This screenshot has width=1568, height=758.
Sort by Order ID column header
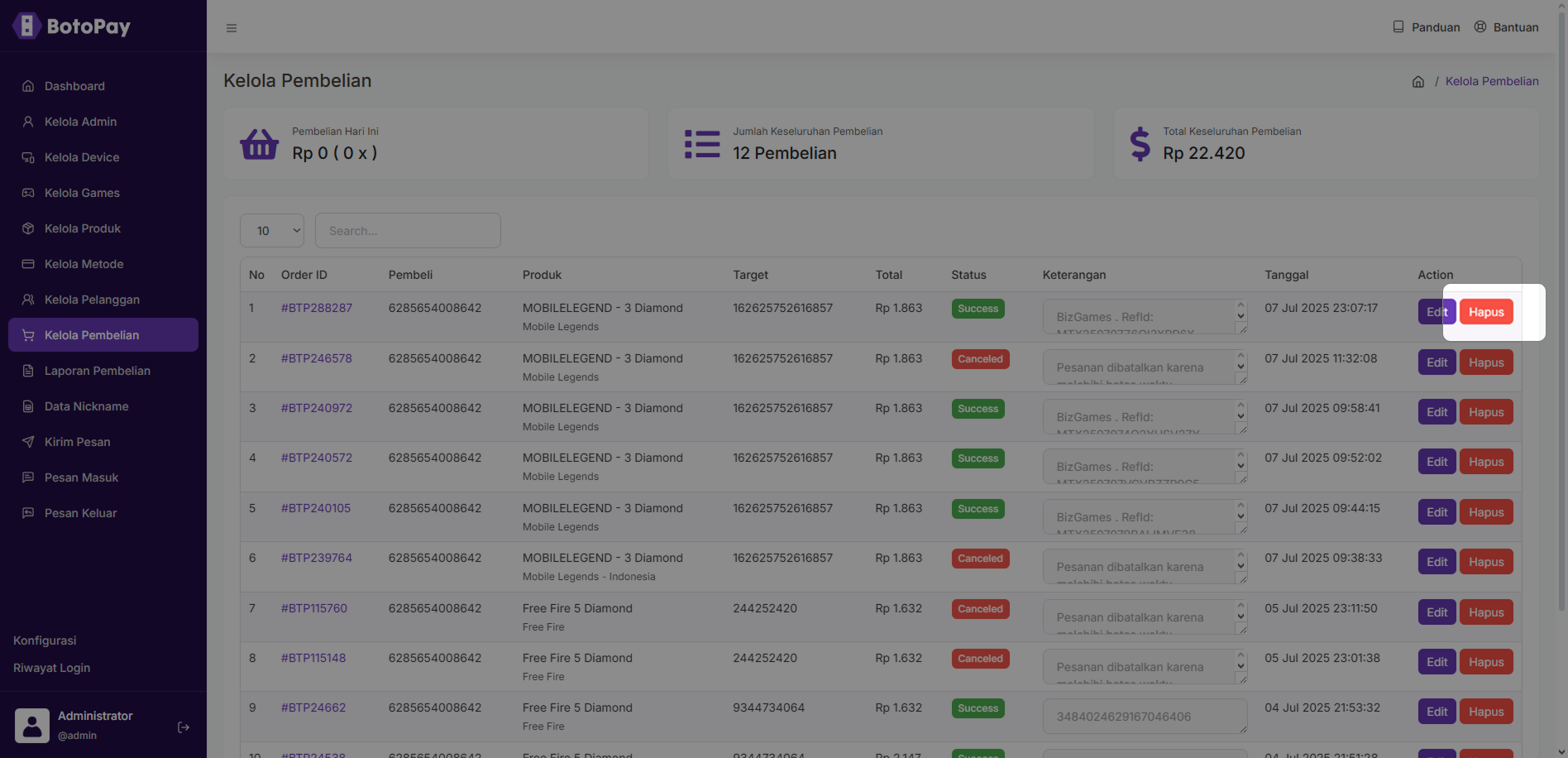point(304,275)
